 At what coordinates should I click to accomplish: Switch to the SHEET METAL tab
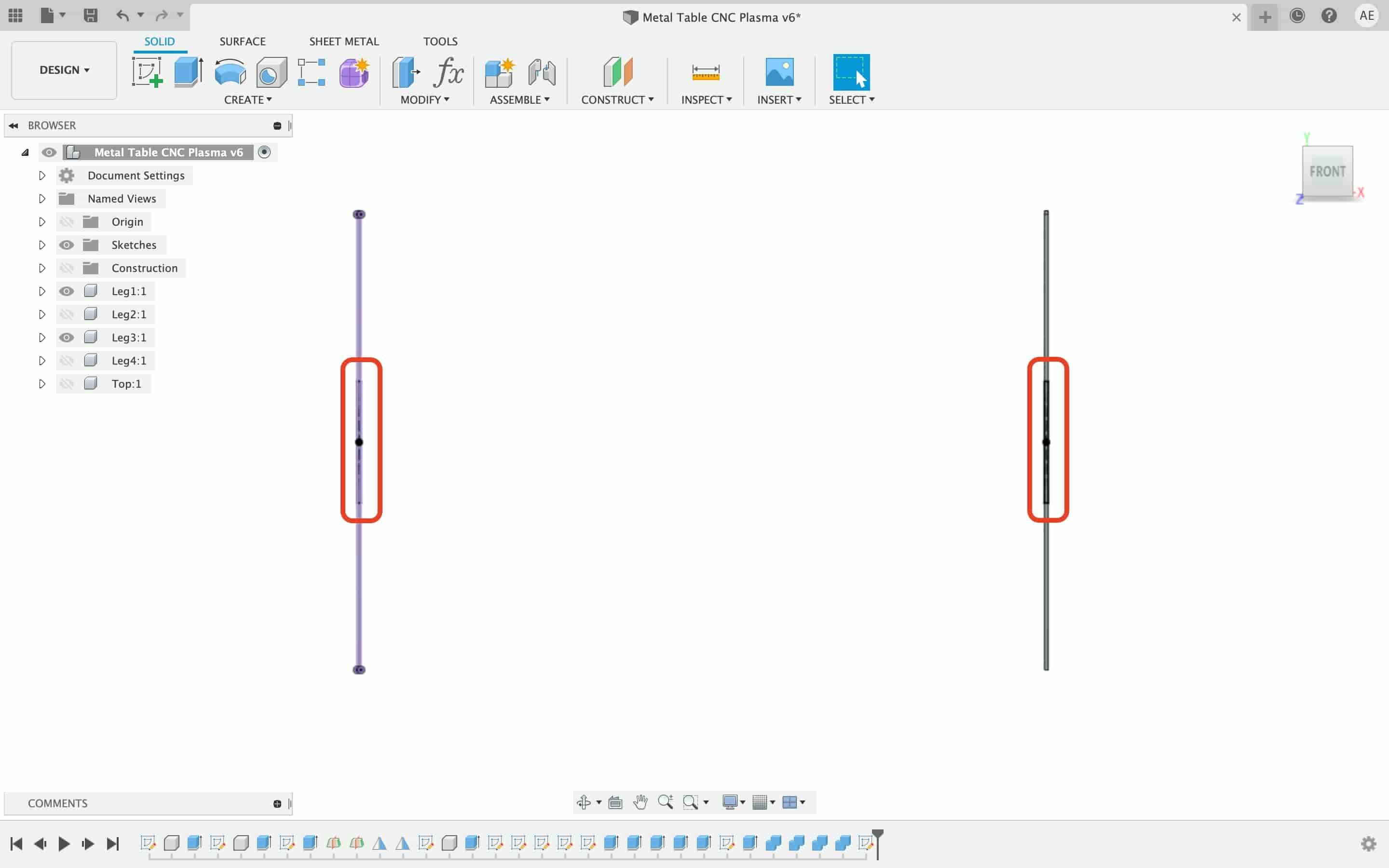[344, 41]
